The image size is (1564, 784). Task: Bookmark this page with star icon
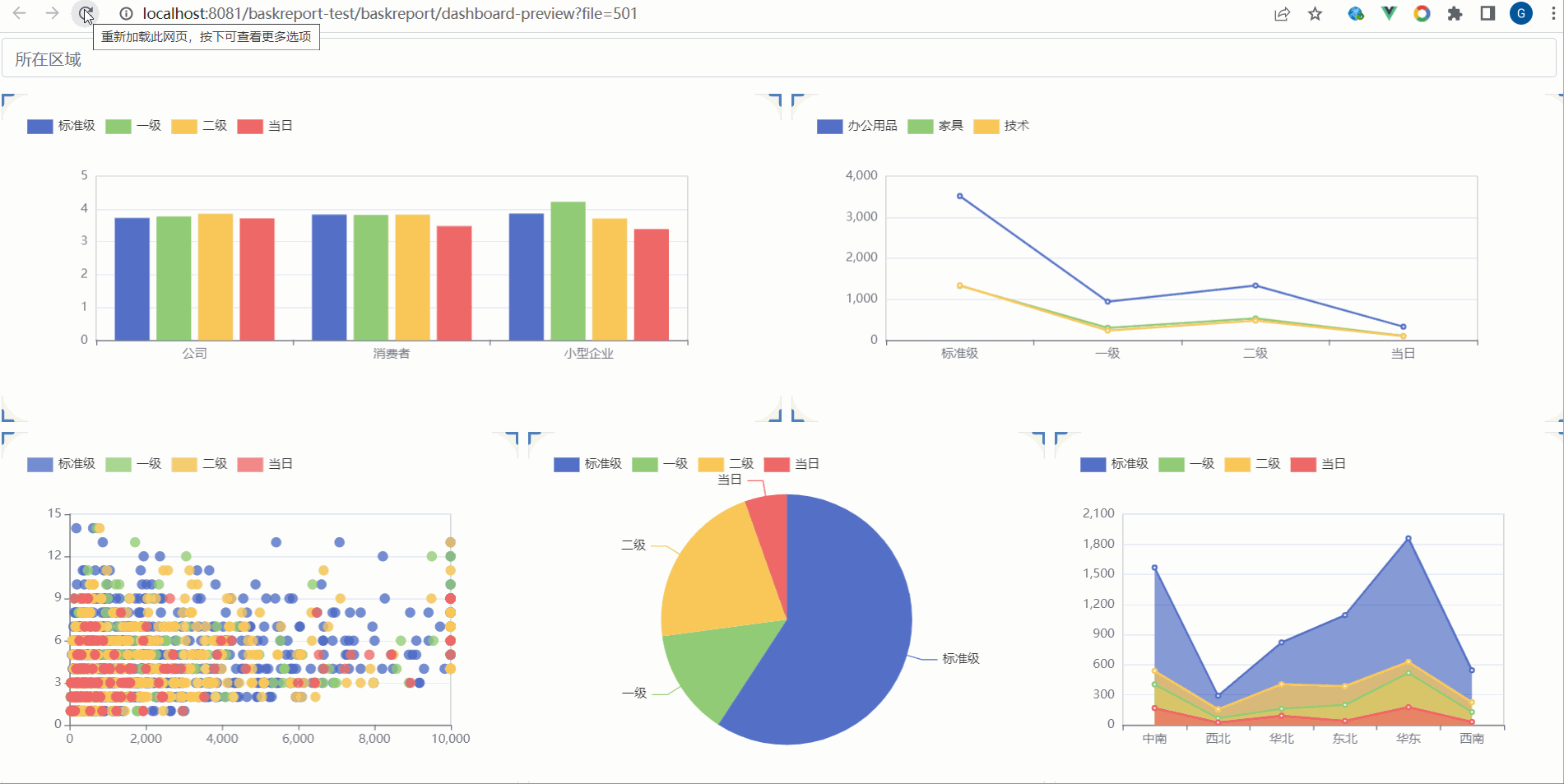(x=1315, y=14)
